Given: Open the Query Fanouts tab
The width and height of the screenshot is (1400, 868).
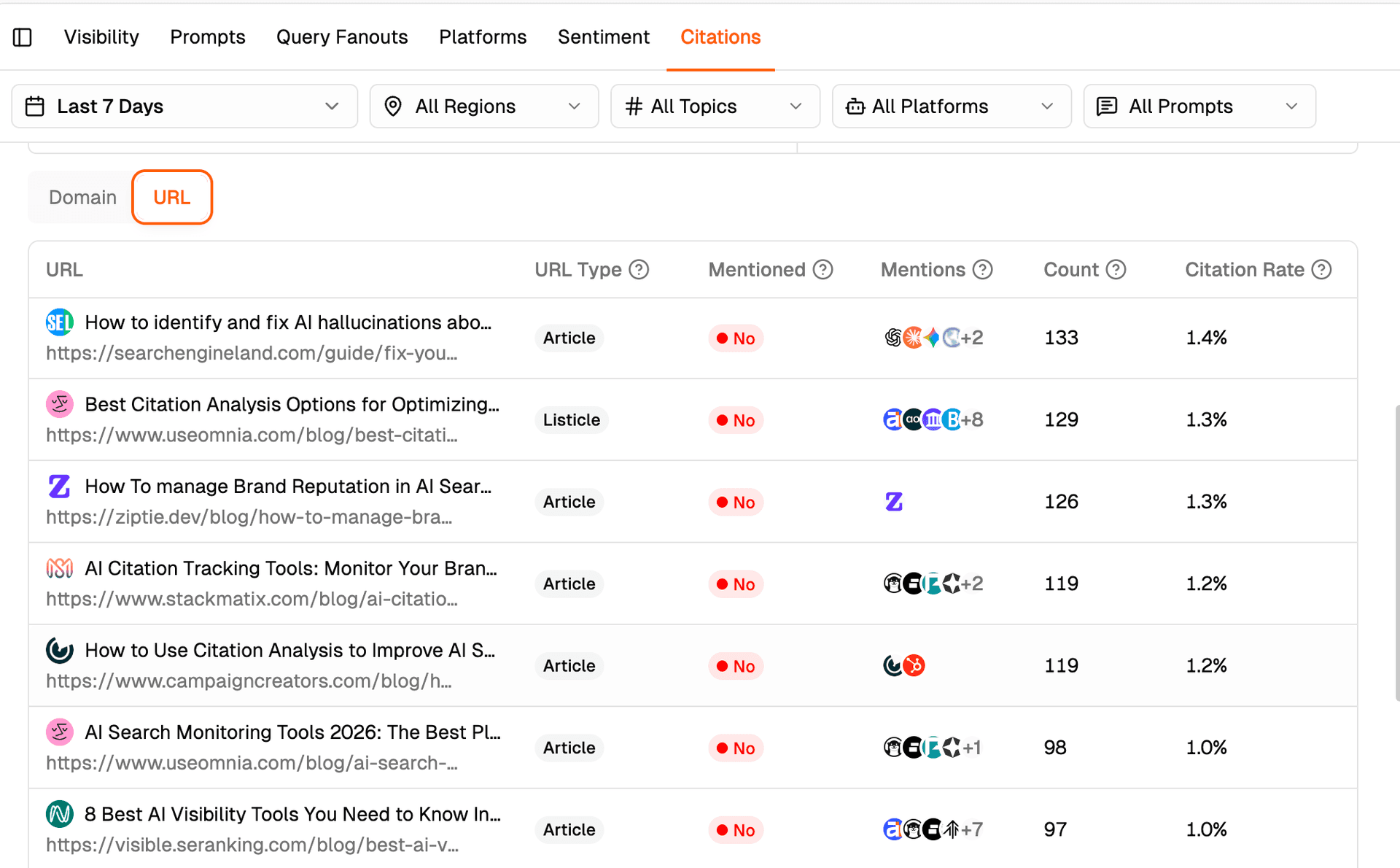Looking at the screenshot, I should coord(342,37).
